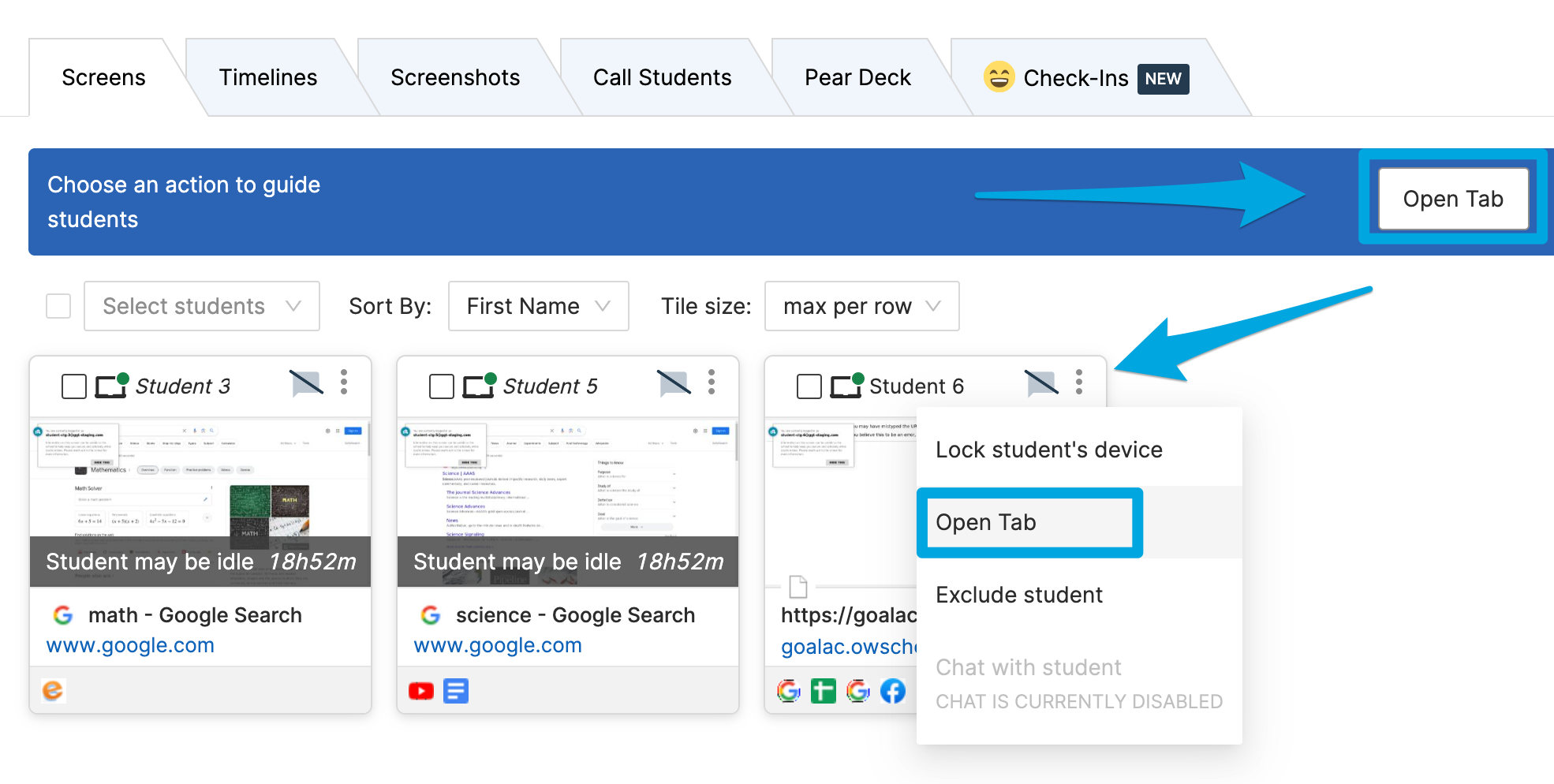Open the Select students dropdown

[202, 306]
